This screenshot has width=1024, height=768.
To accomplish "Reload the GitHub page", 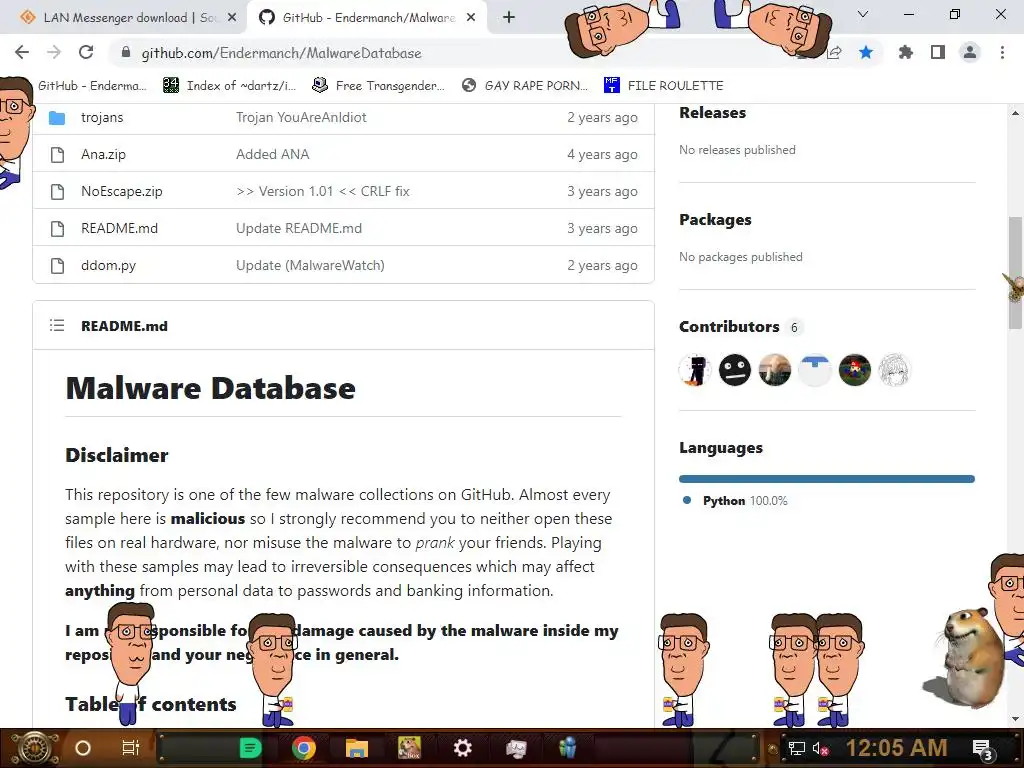I will click(86, 52).
